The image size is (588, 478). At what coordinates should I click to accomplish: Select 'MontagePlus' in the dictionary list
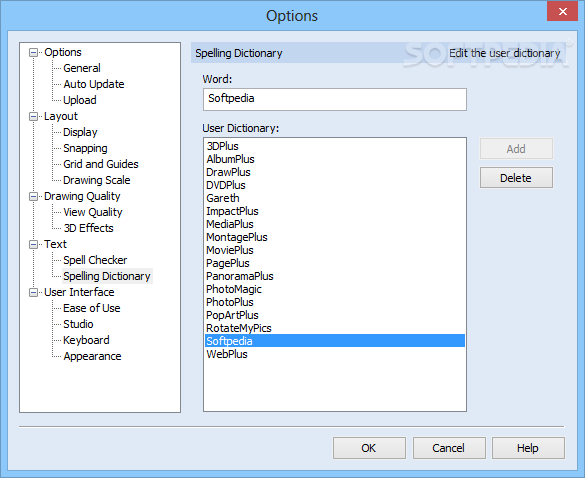coord(334,237)
